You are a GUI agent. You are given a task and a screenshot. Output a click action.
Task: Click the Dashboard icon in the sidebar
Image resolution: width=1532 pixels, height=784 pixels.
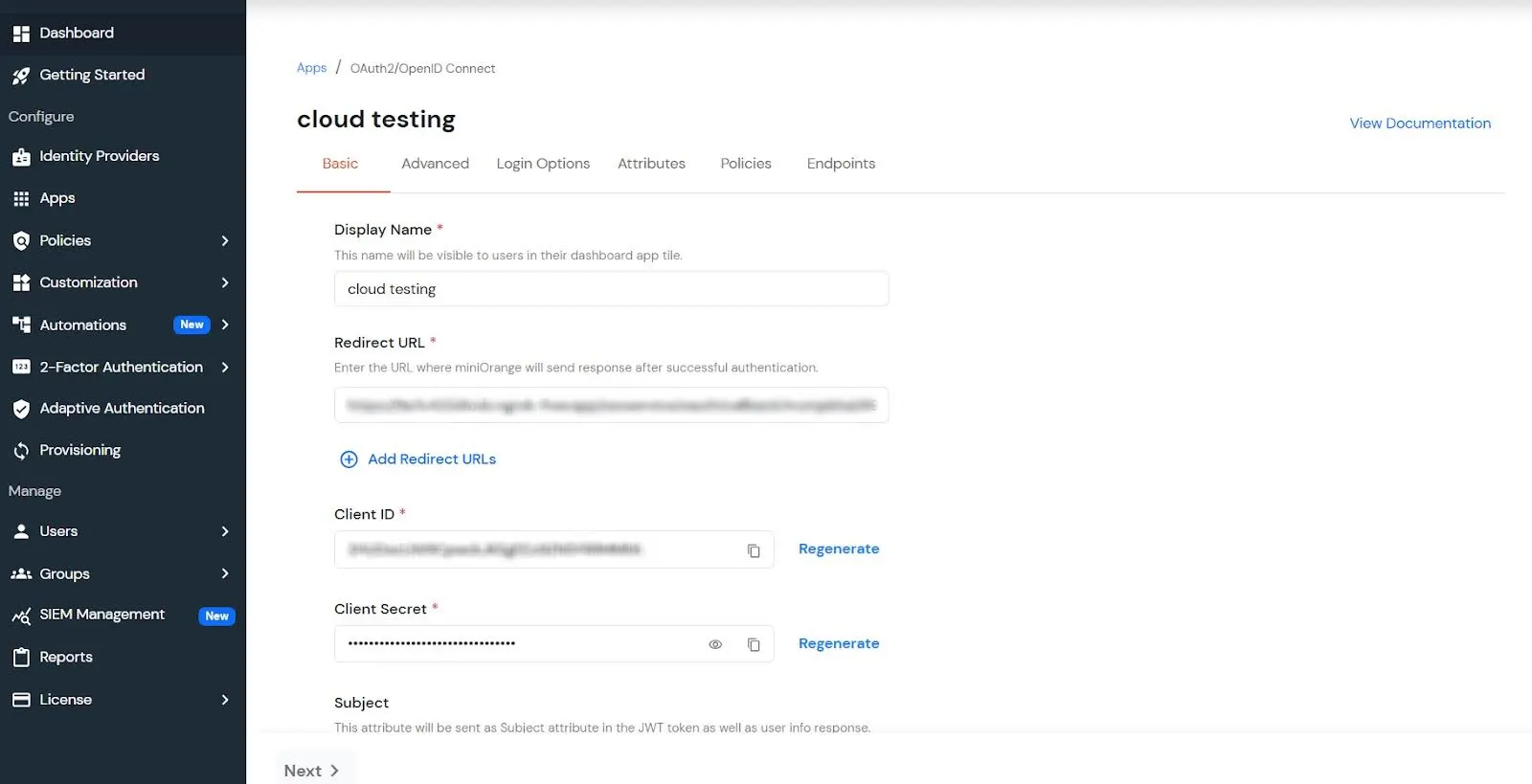click(x=21, y=34)
